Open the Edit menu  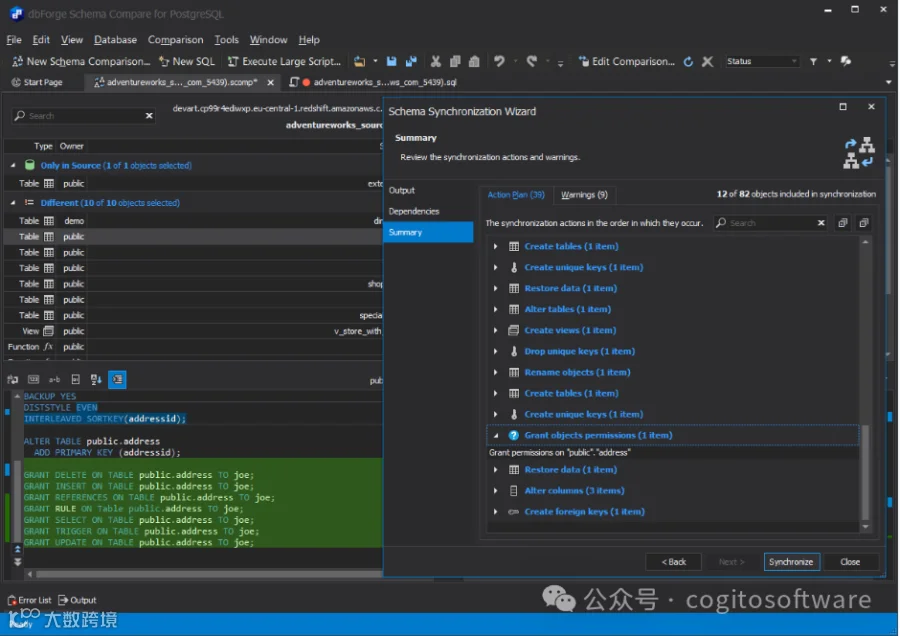pyautogui.click(x=41, y=40)
